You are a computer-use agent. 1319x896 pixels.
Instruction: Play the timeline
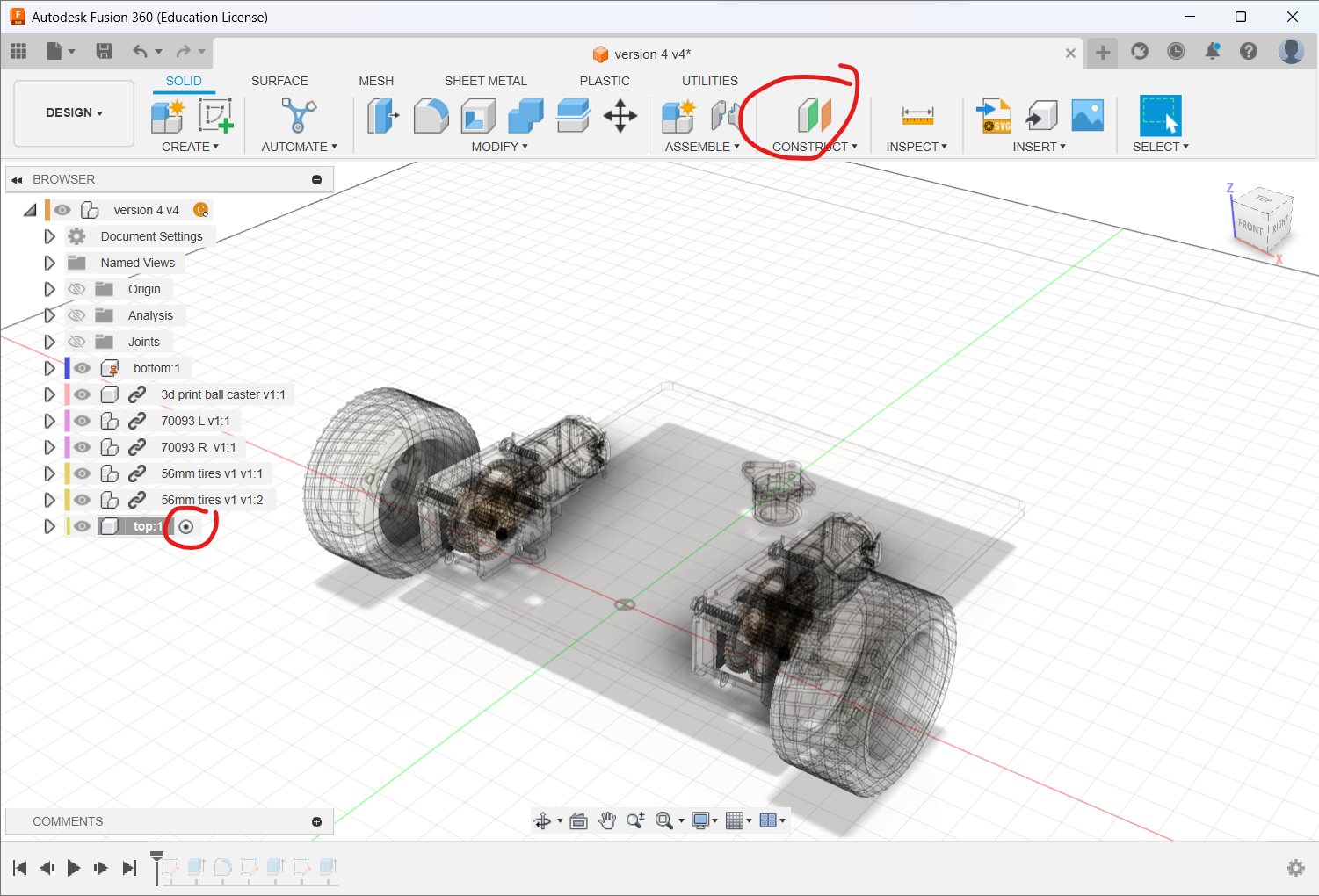coord(74,868)
